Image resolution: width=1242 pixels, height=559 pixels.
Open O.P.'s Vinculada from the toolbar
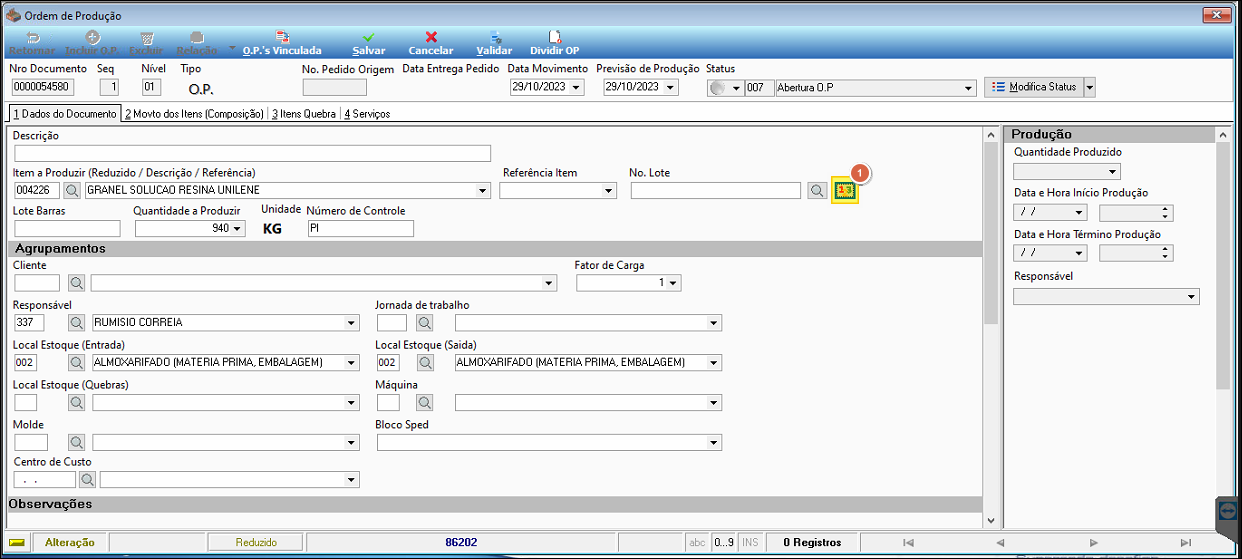(282, 43)
